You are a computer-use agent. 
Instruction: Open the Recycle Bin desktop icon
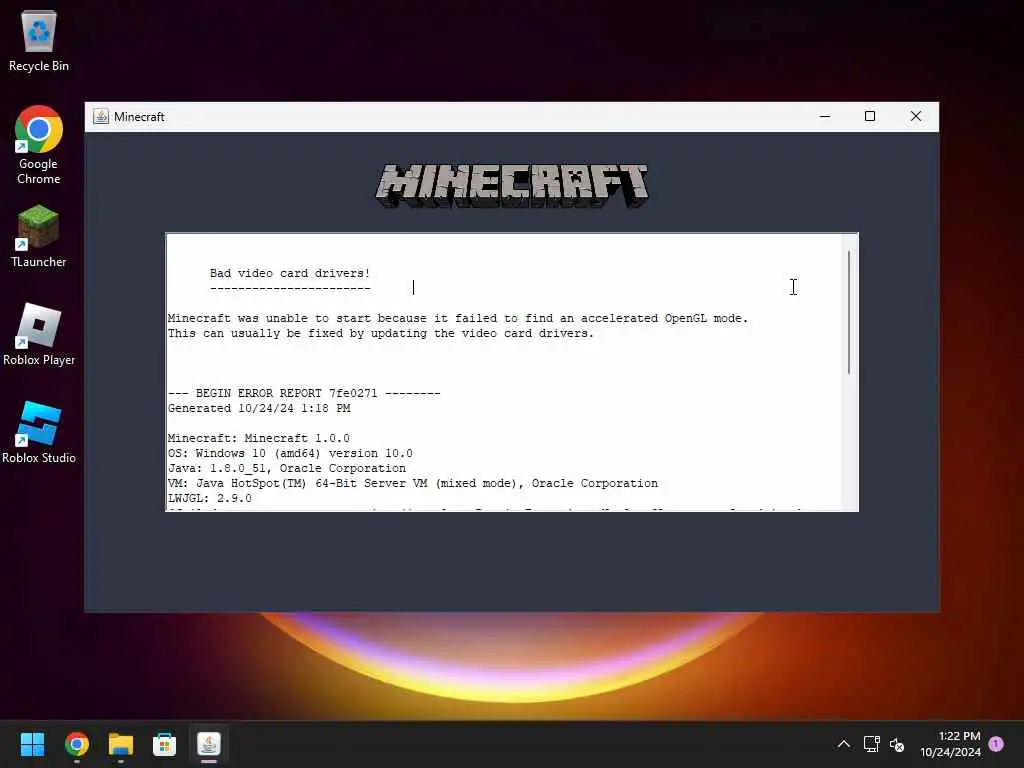click(39, 40)
